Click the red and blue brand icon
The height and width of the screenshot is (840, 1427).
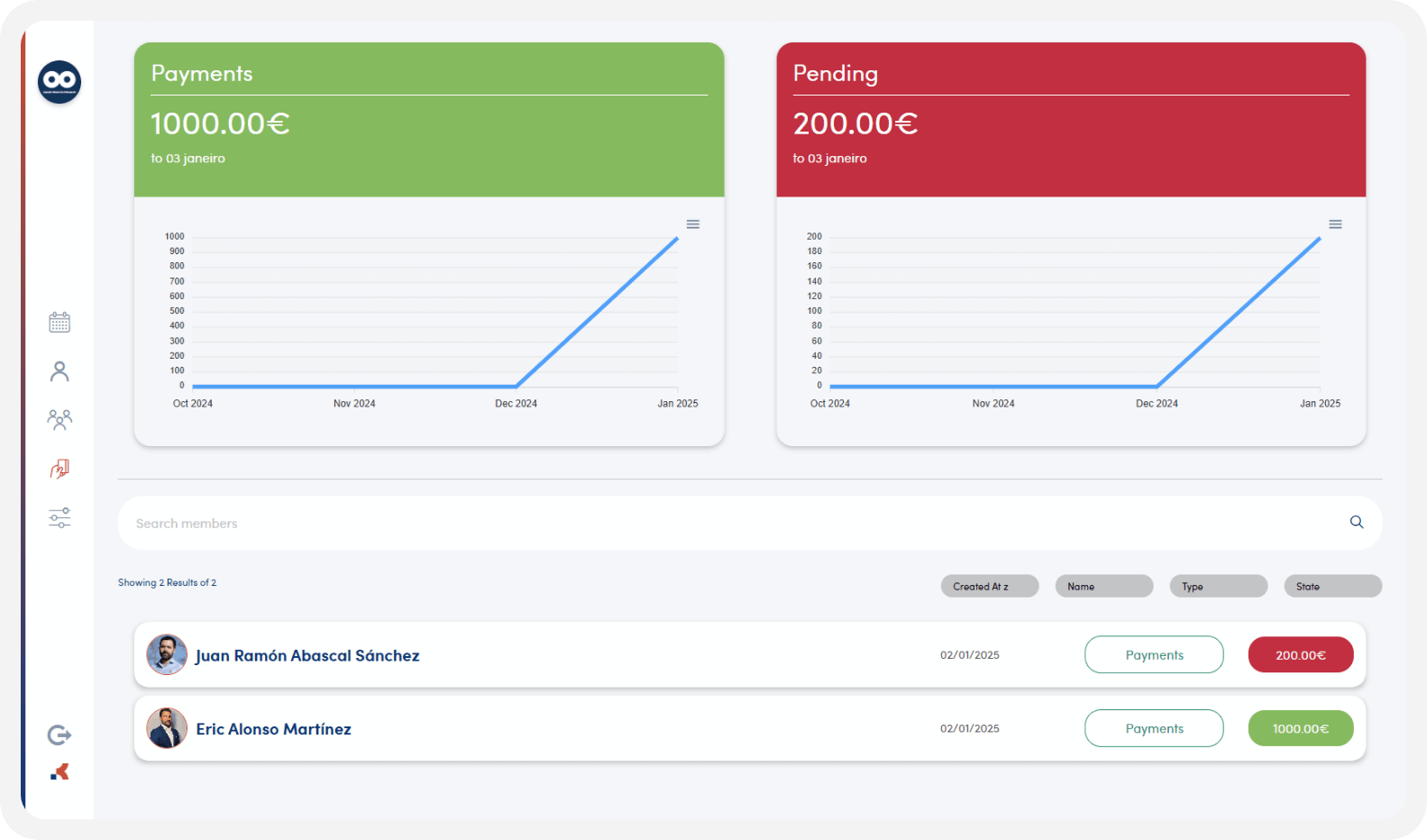(x=59, y=772)
